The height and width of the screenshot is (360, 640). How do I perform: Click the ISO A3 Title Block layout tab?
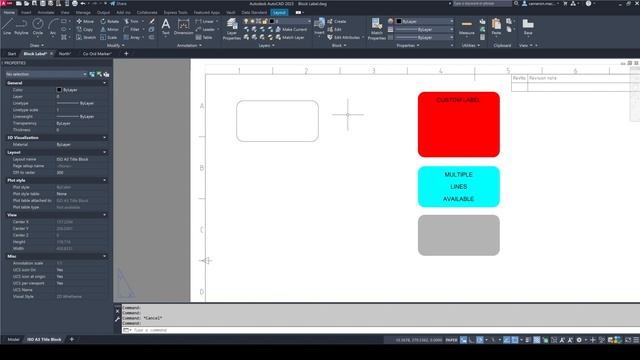[x=44, y=340]
